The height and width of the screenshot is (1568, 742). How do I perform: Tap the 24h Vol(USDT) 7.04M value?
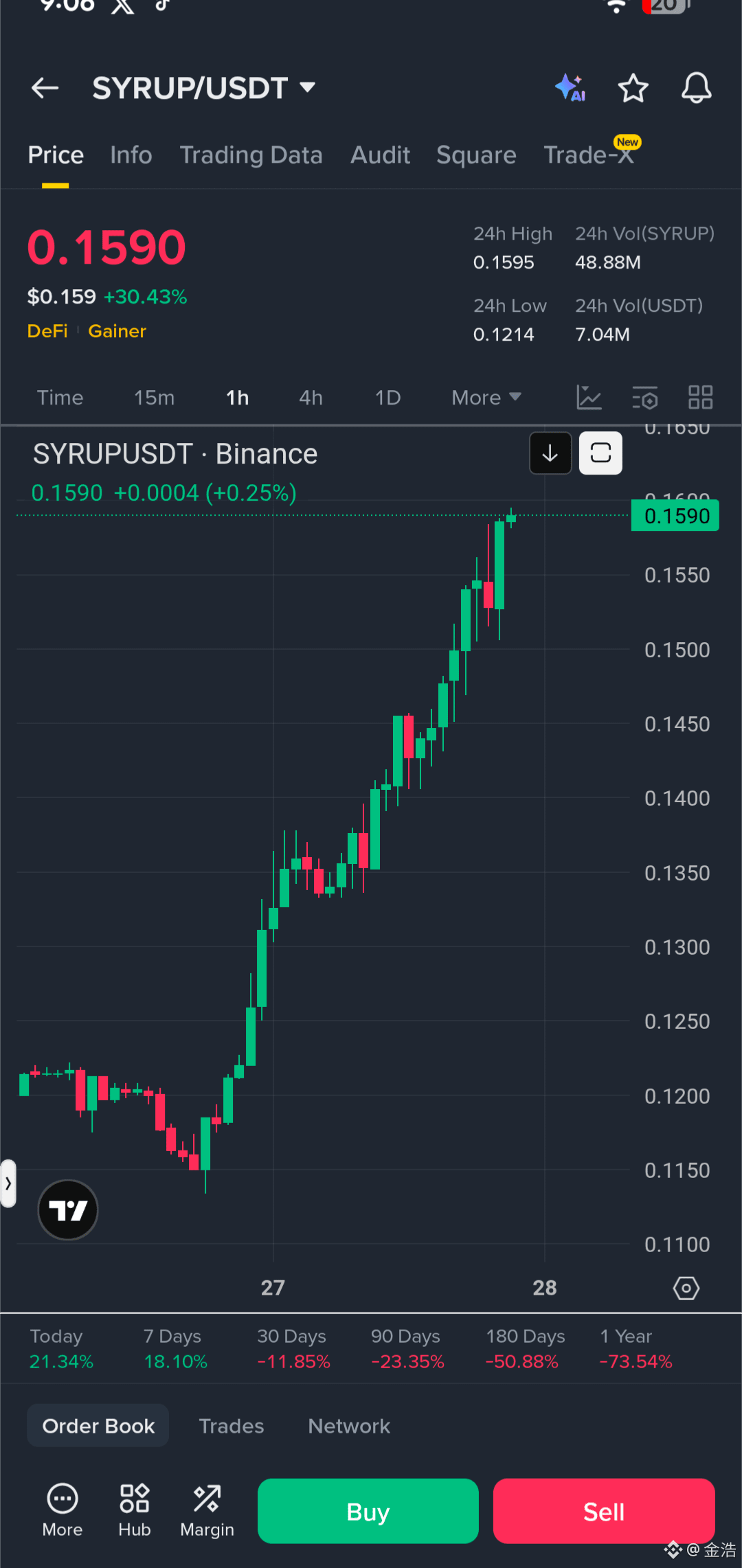[602, 334]
